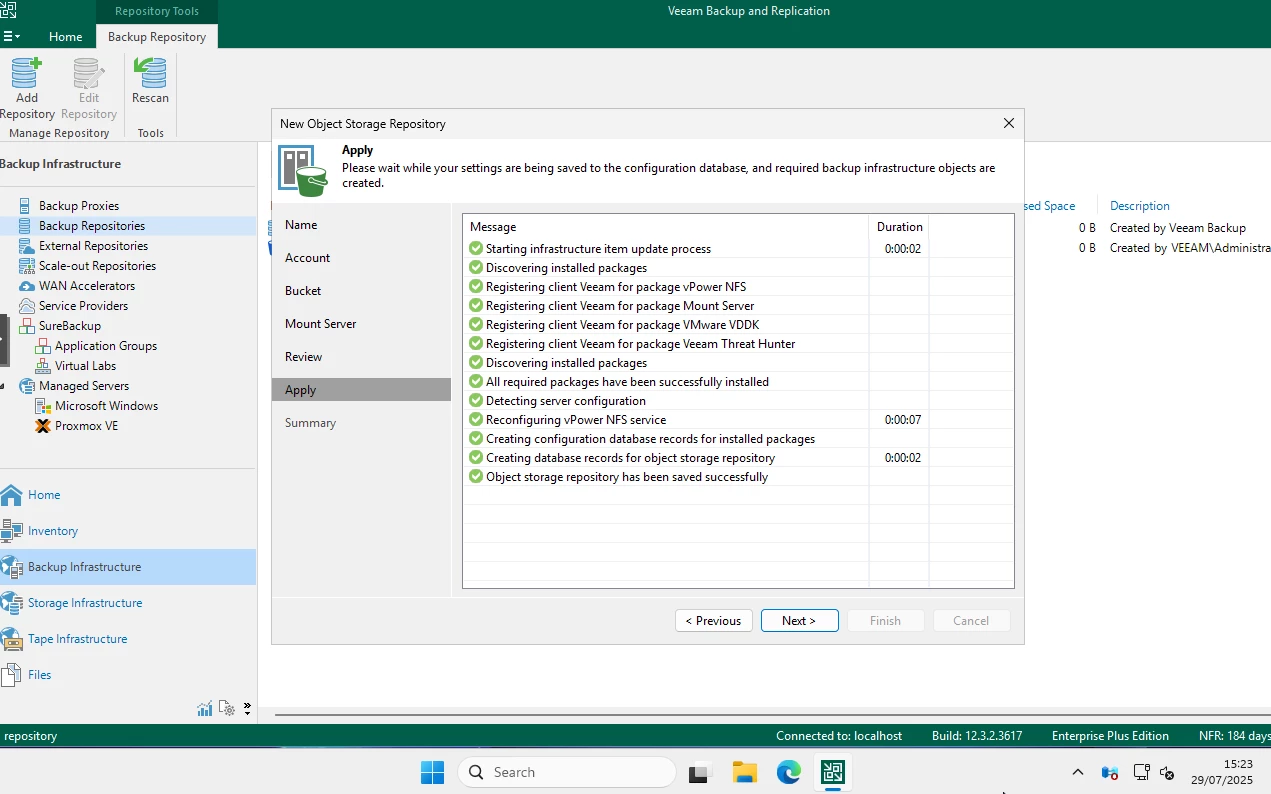Image resolution: width=1271 pixels, height=794 pixels.
Task: Click the disabled Finish button
Action: pos(886,621)
